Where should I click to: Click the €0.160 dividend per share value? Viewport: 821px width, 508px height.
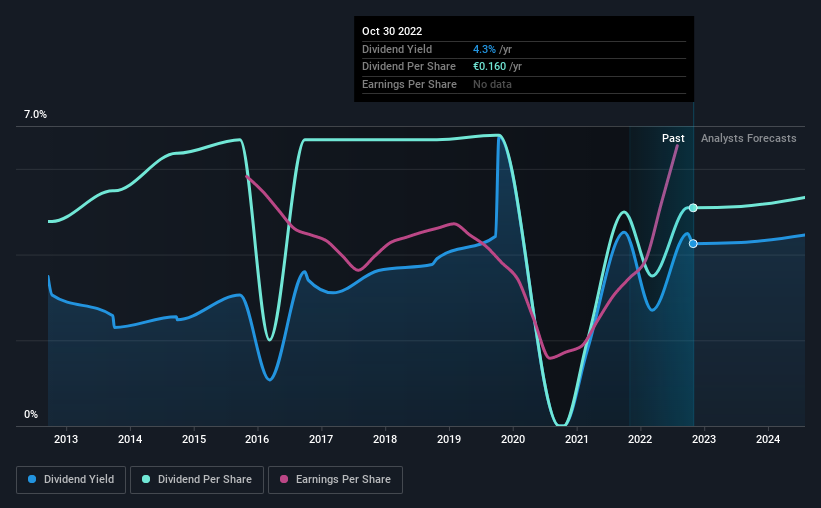point(490,67)
